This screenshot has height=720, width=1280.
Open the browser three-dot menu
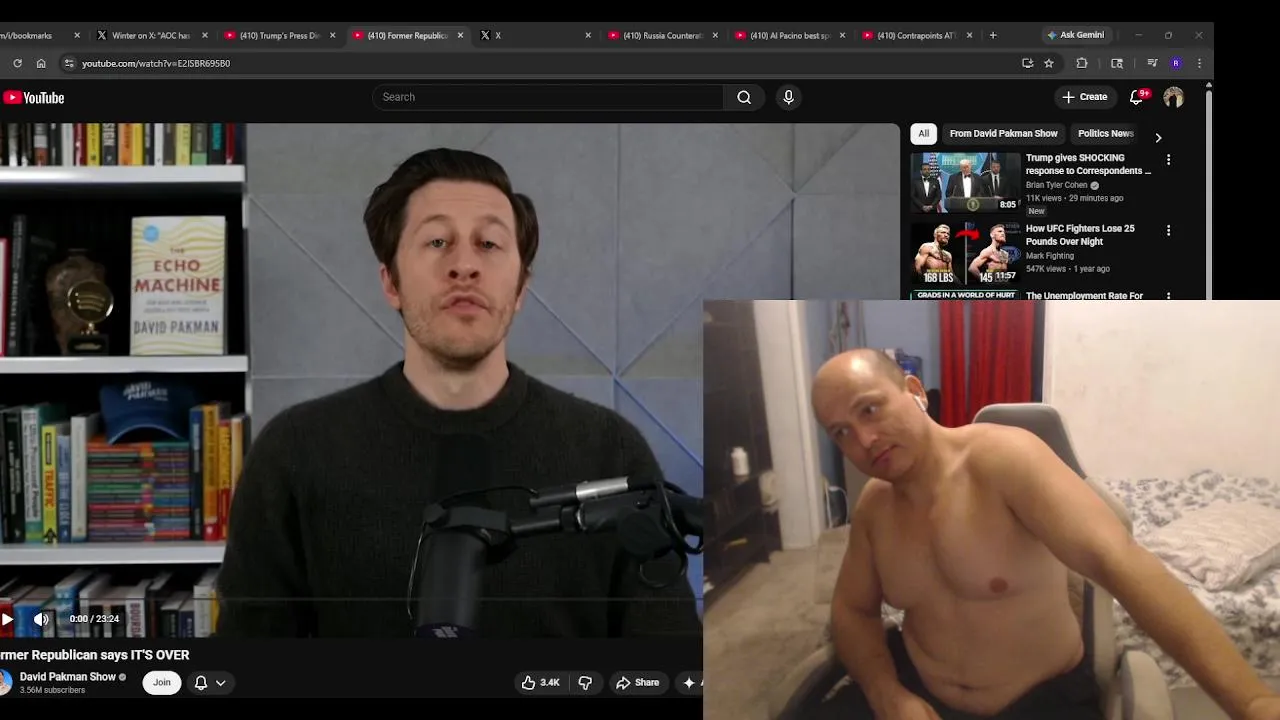(1199, 63)
